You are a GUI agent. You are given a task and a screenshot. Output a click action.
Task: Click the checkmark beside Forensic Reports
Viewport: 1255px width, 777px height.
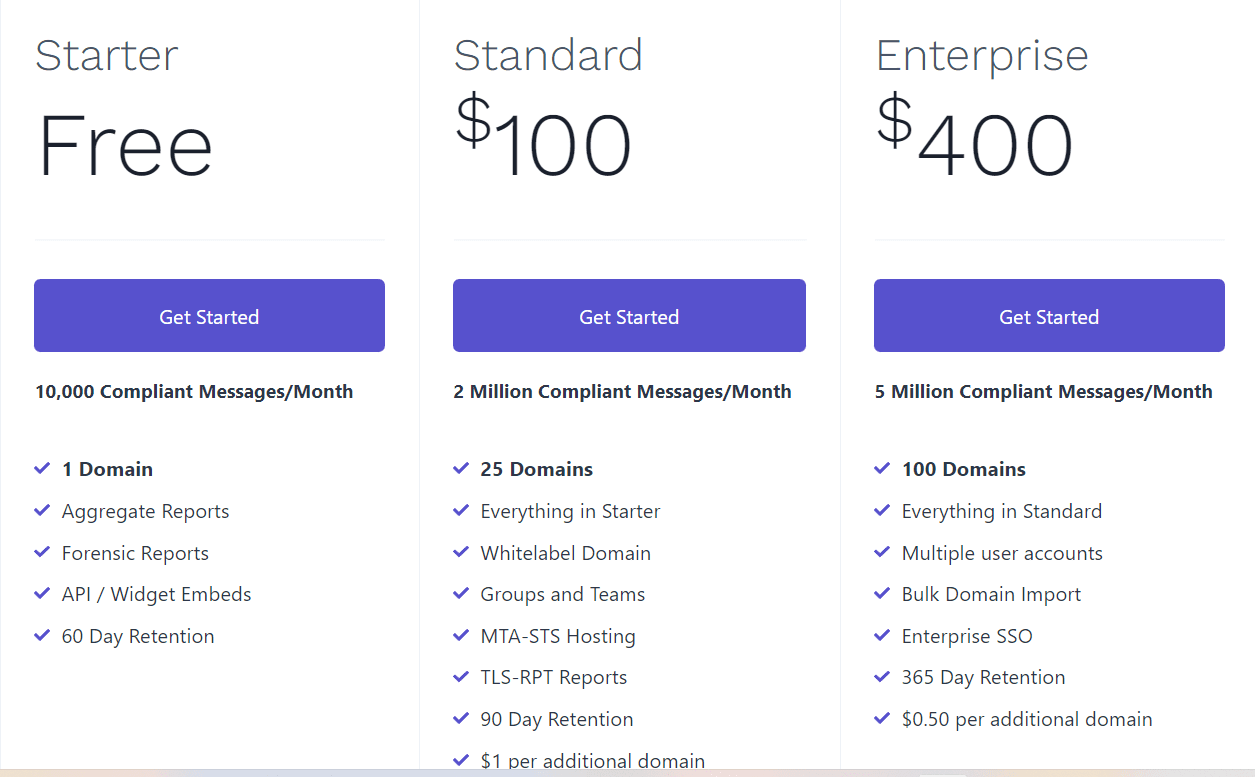42,552
